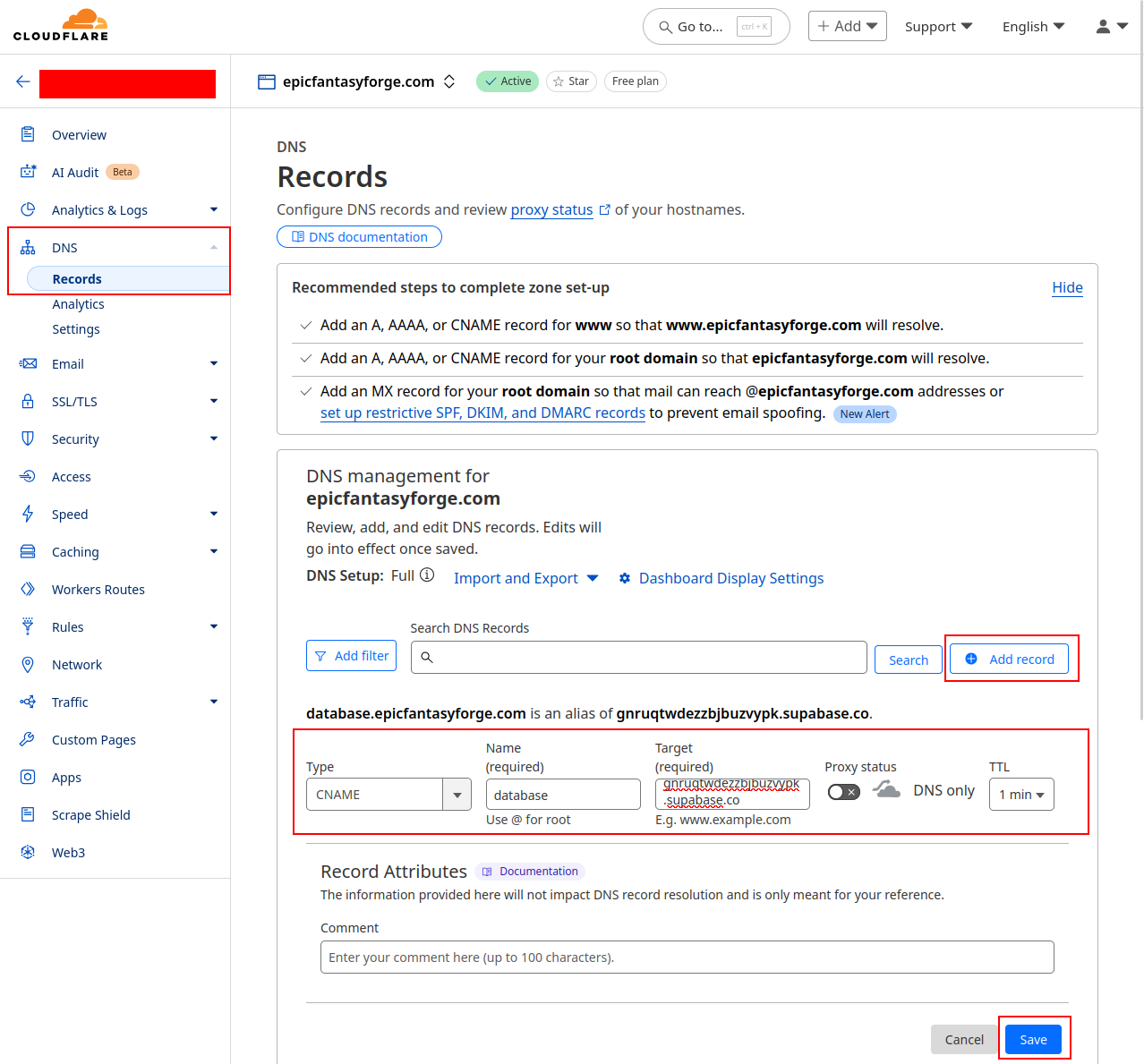Open the DNS documentation link
Viewport: 1144px width, 1064px height.
pos(359,237)
